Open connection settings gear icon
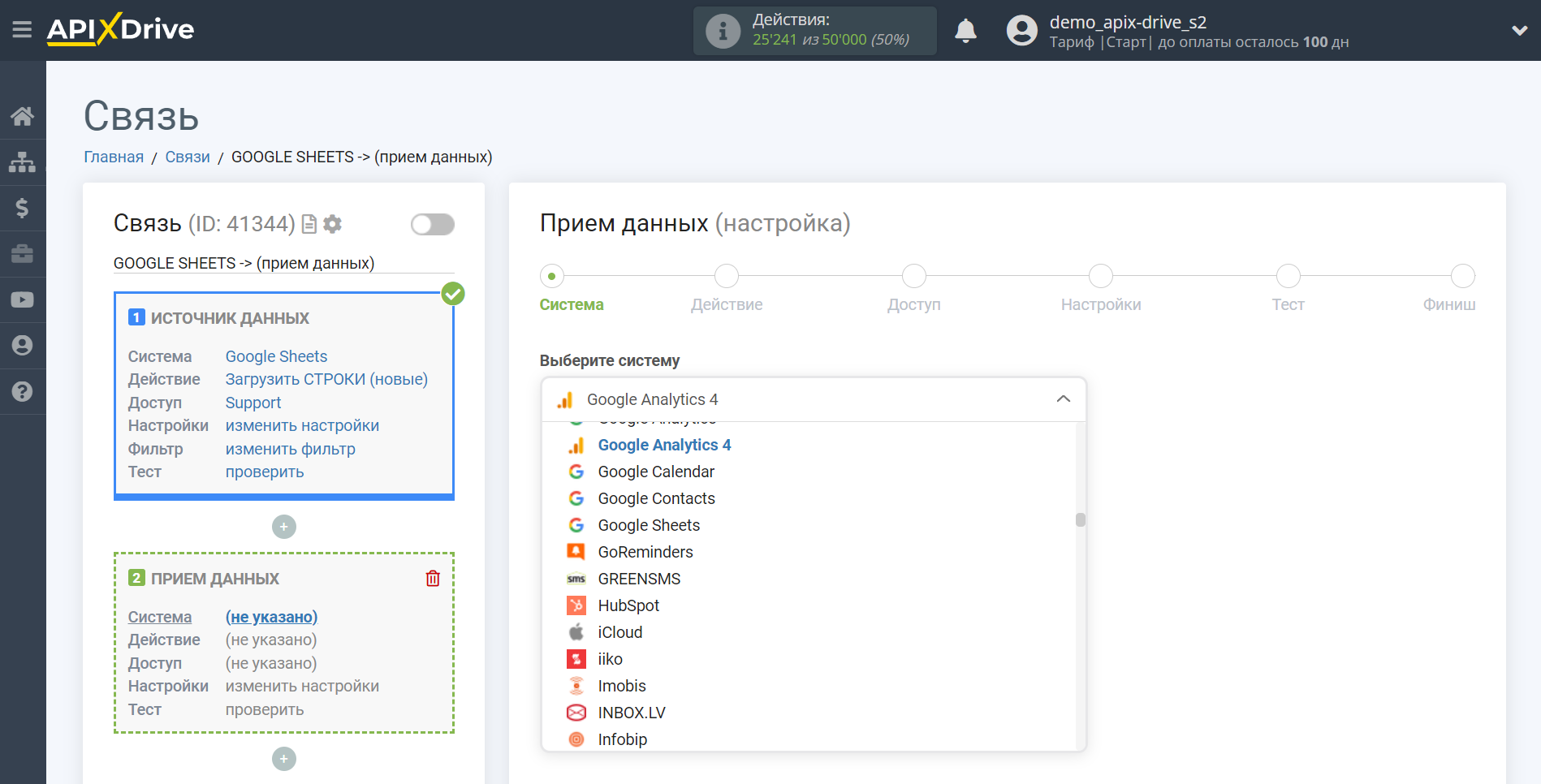 tap(332, 224)
